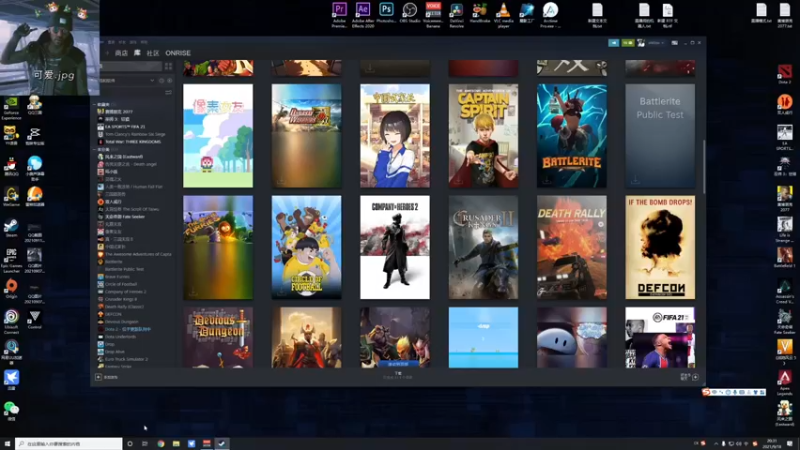This screenshot has width=800, height=450.
Task: Open Adobe Premiere Pro desktop shortcut
Action: tap(339, 14)
